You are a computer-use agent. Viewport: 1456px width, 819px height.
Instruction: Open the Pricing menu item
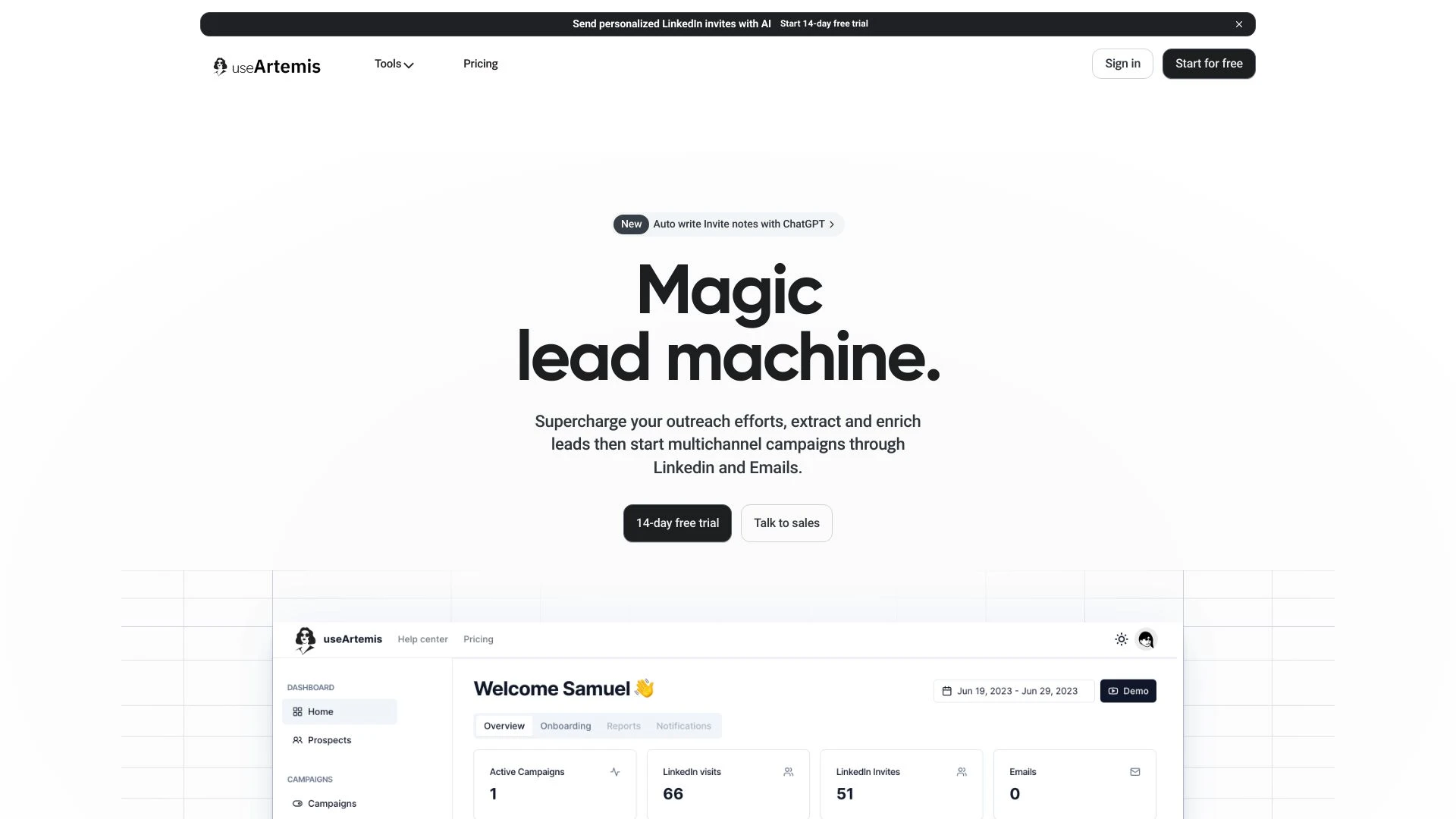[480, 63]
